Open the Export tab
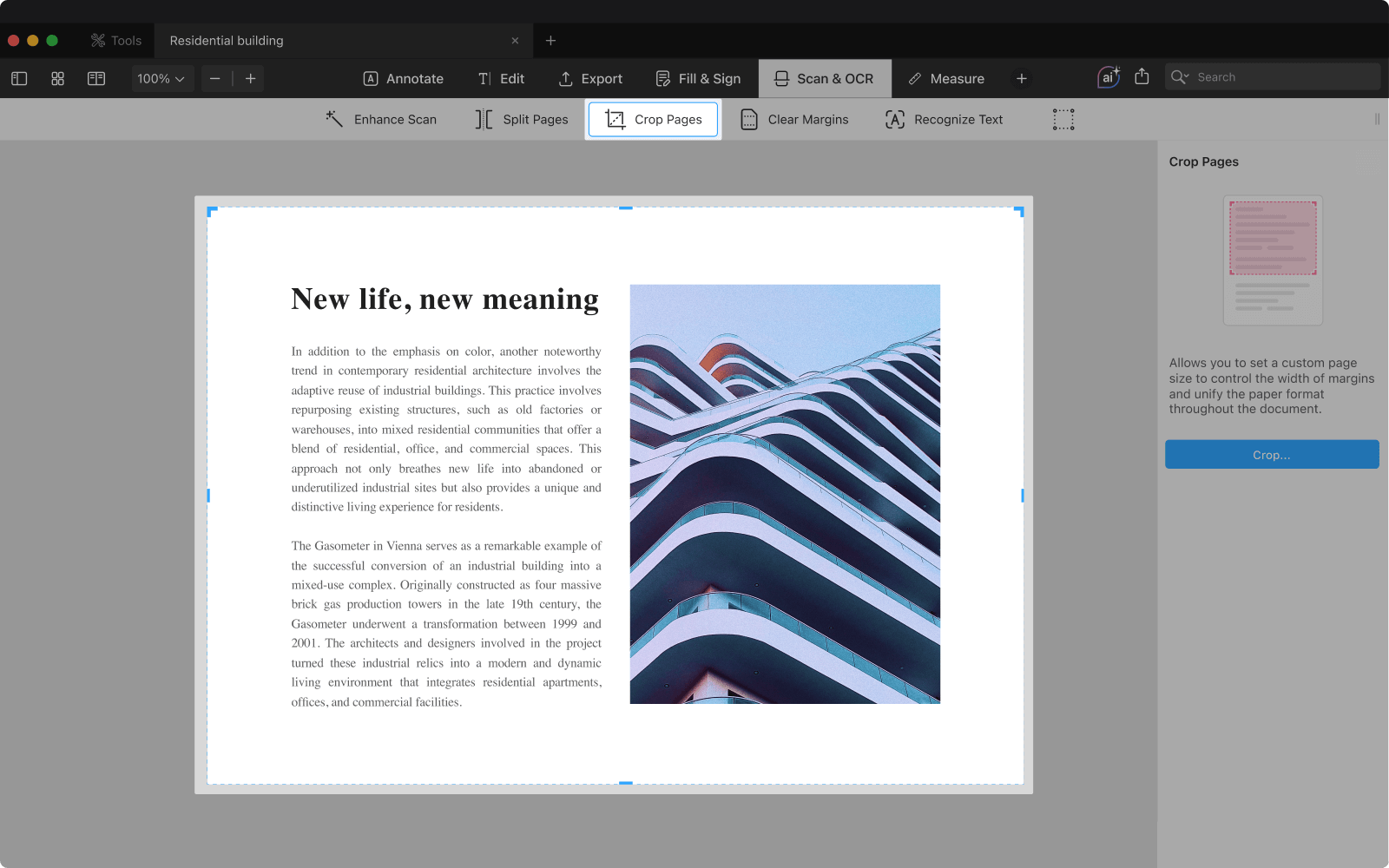This screenshot has width=1389, height=868. [590, 79]
